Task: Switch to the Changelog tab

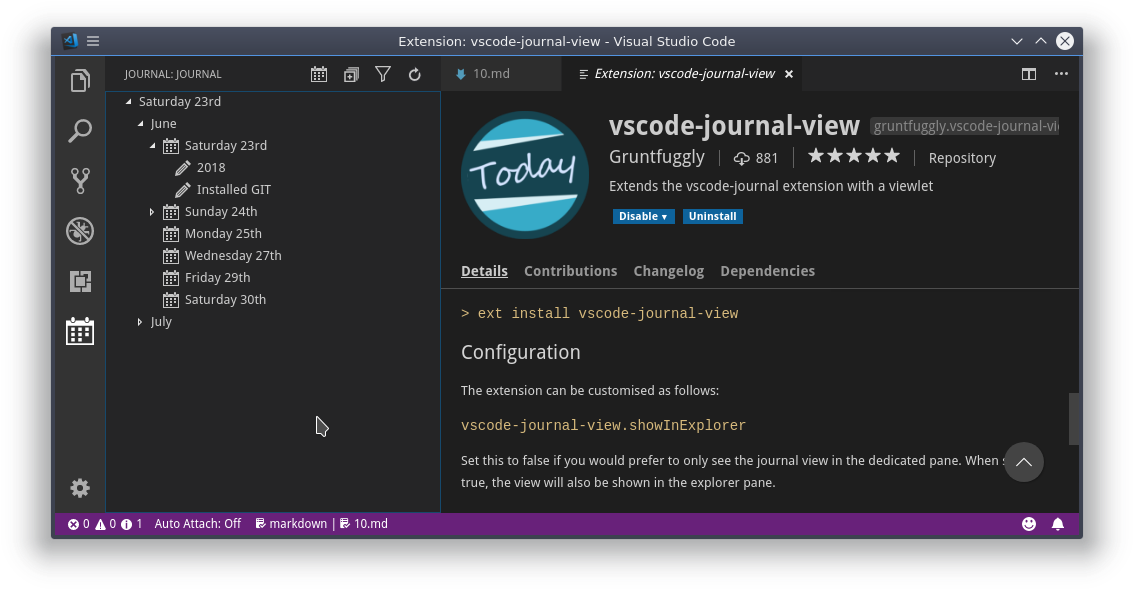Action: [x=668, y=271]
